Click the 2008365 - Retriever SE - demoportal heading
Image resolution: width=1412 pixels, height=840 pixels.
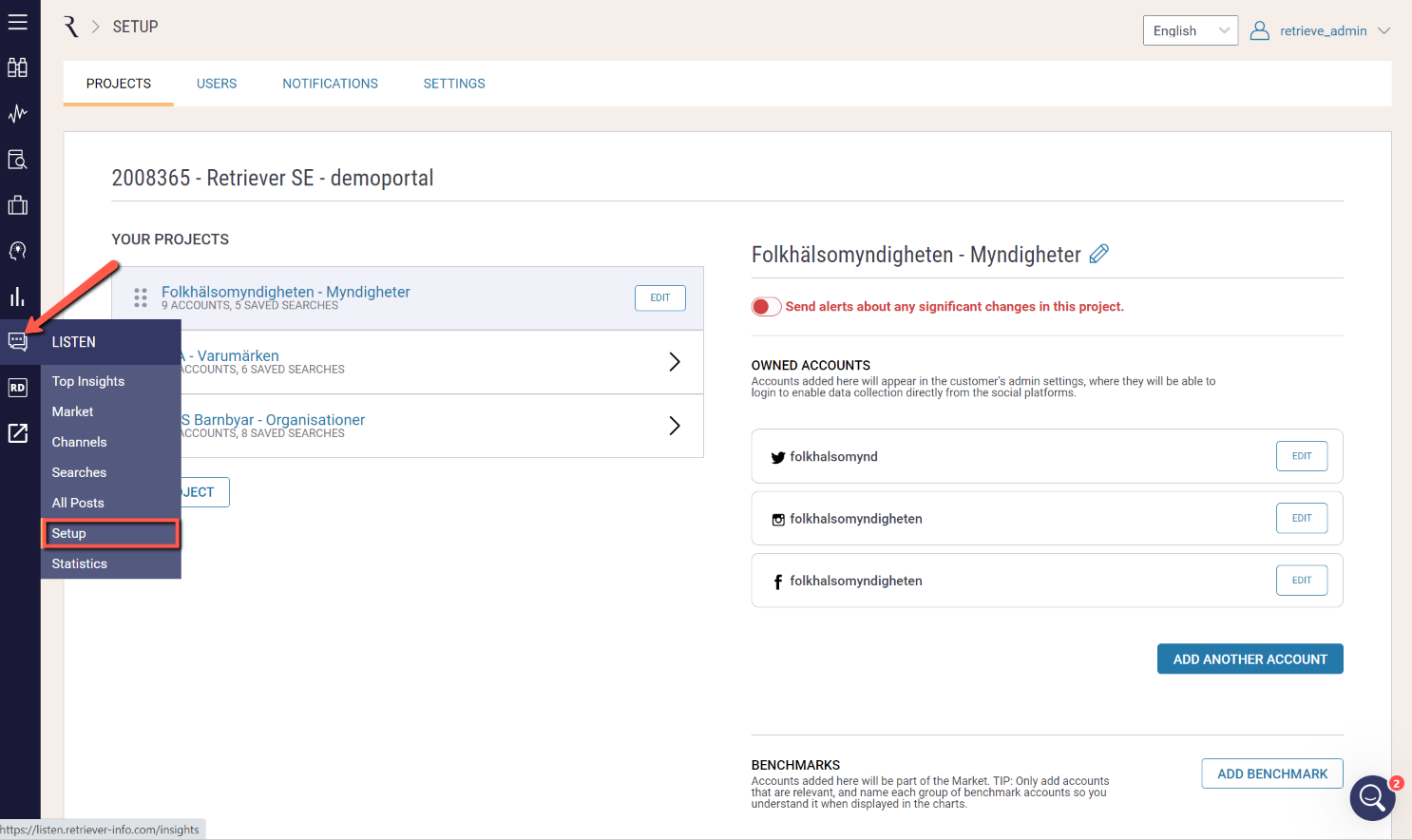click(273, 178)
